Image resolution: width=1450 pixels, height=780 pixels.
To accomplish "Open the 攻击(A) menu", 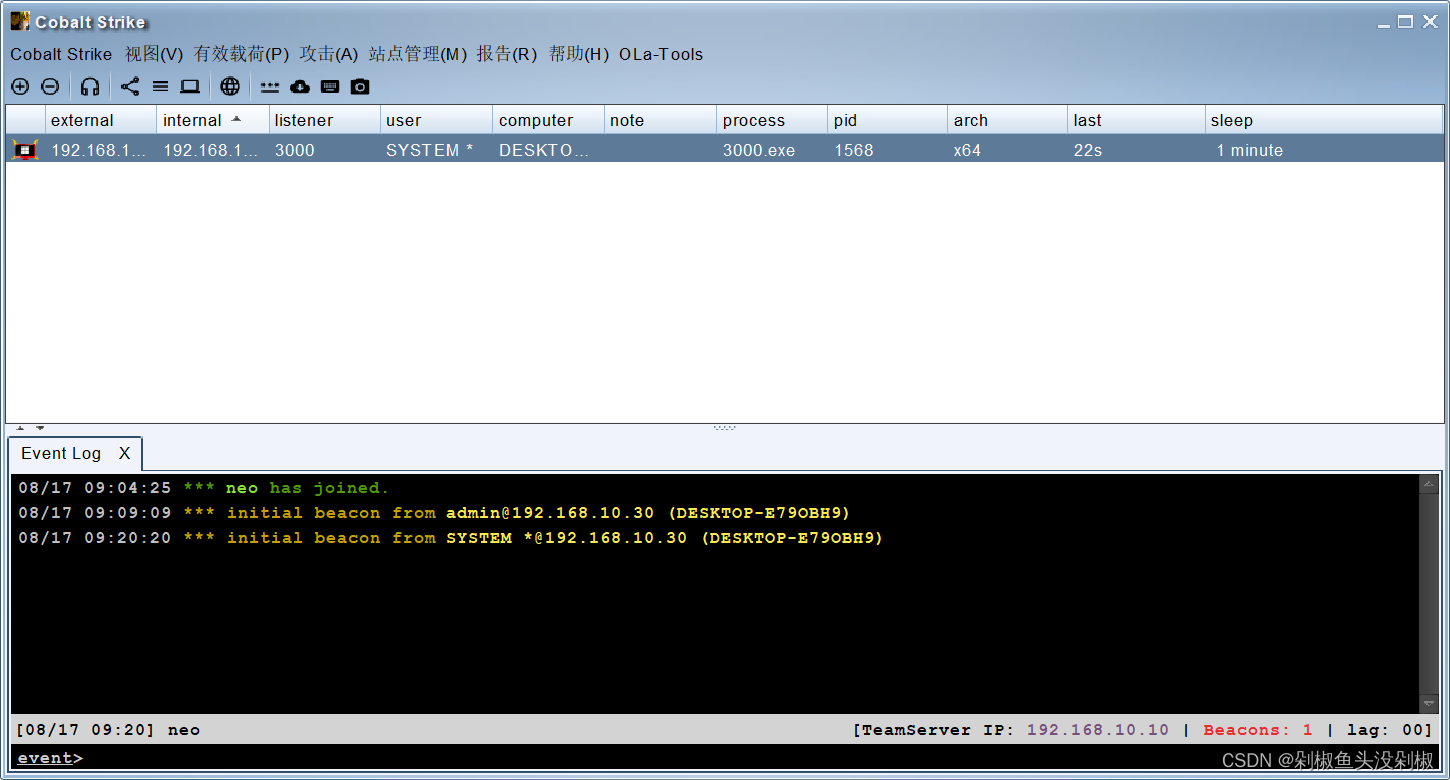I will pos(329,54).
